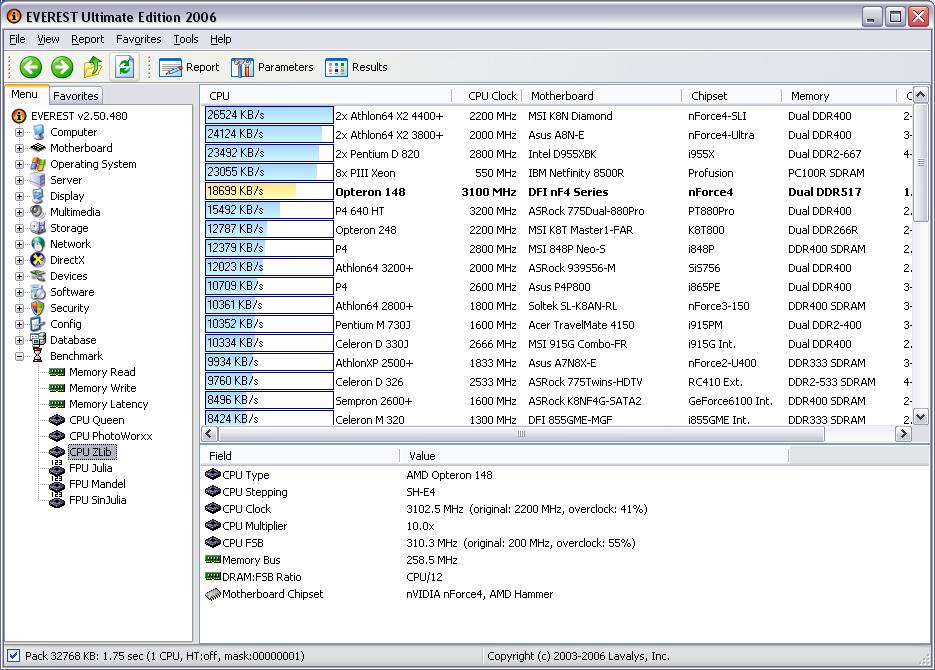Expand the Database node

point(20,340)
